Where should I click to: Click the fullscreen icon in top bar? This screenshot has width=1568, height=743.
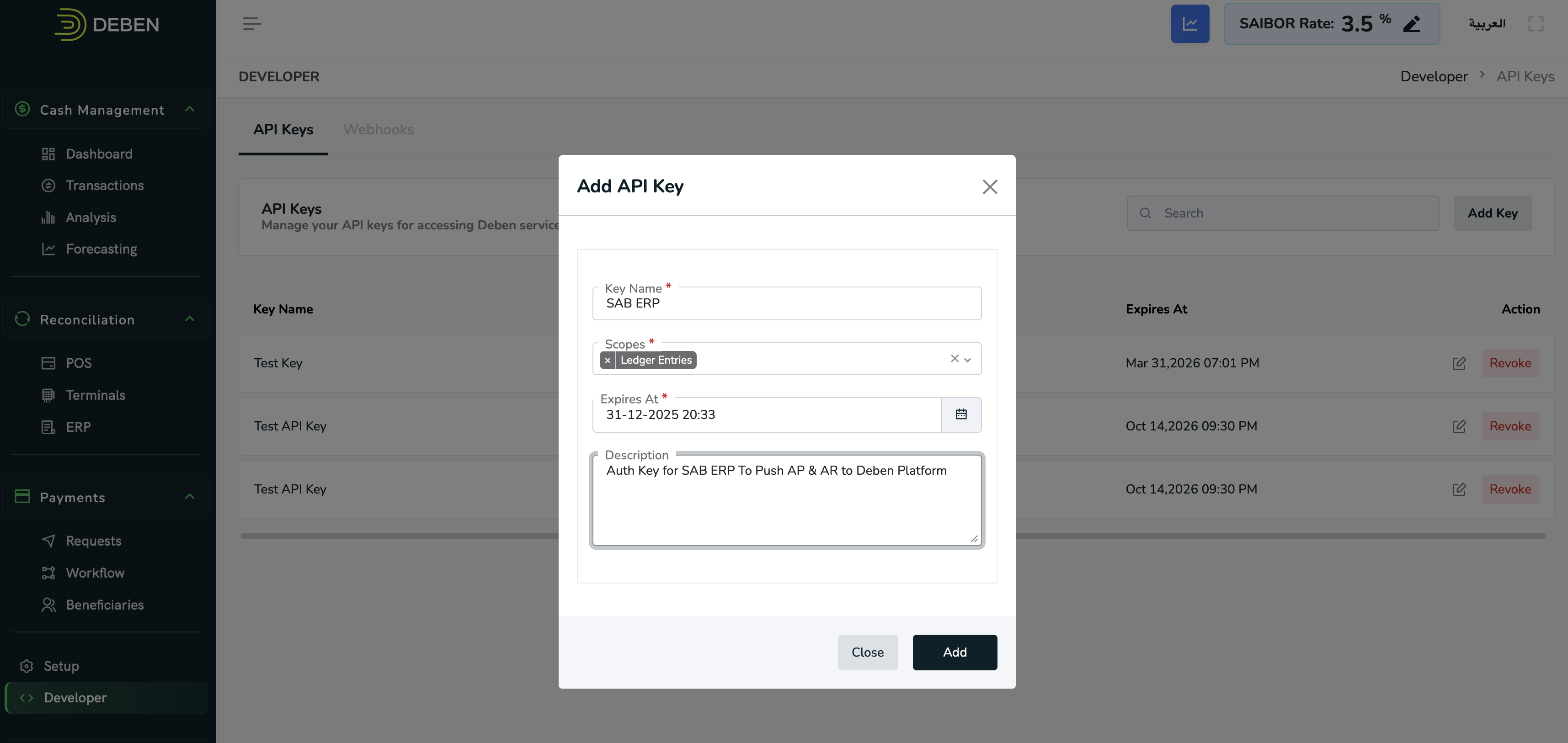tap(1535, 24)
